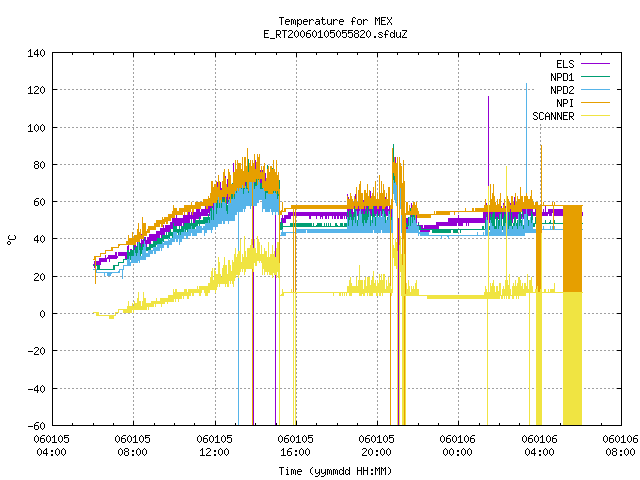Click x-axis tick label 060105 12:00

click(214, 446)
